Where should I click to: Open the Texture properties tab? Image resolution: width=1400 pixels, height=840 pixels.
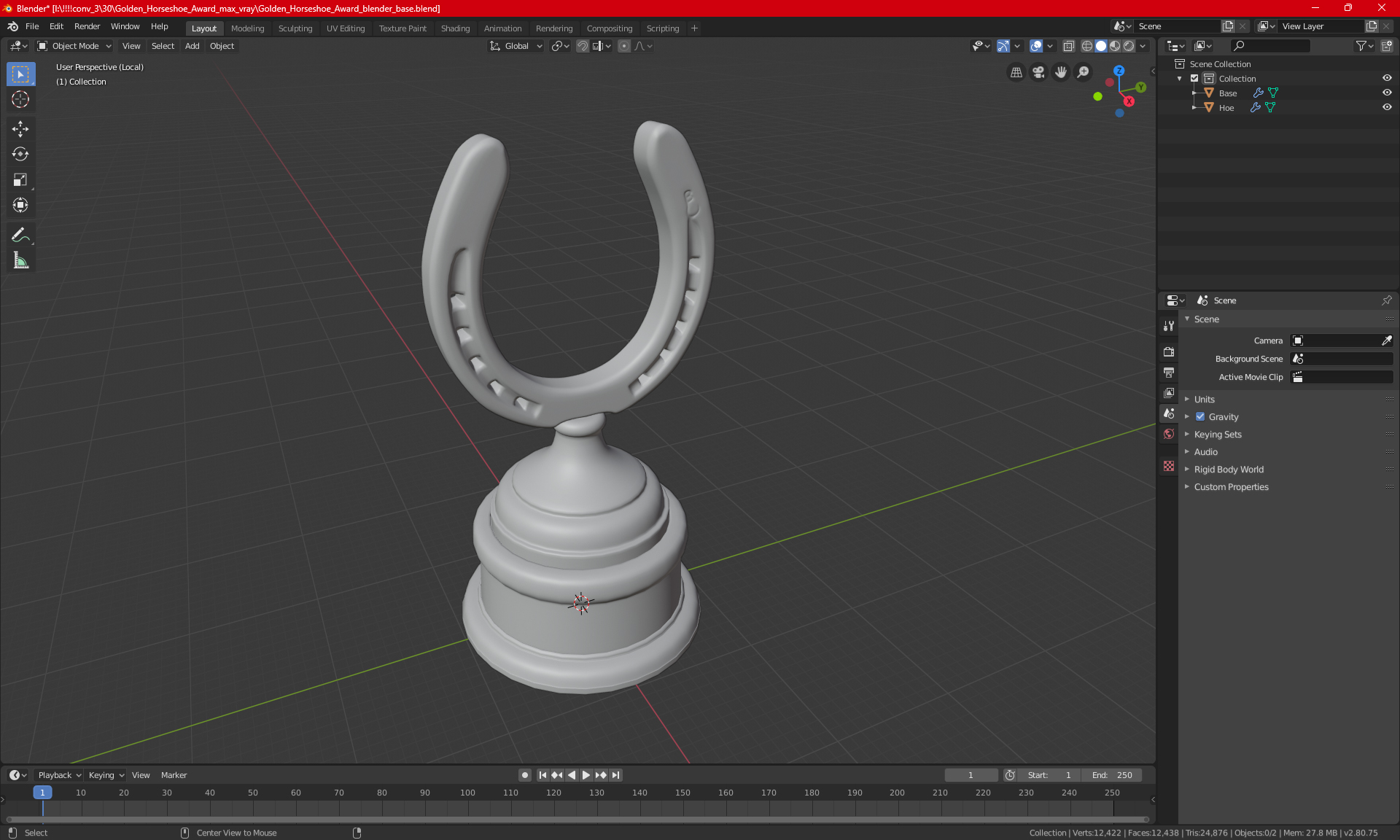(x=1169, y=466)
